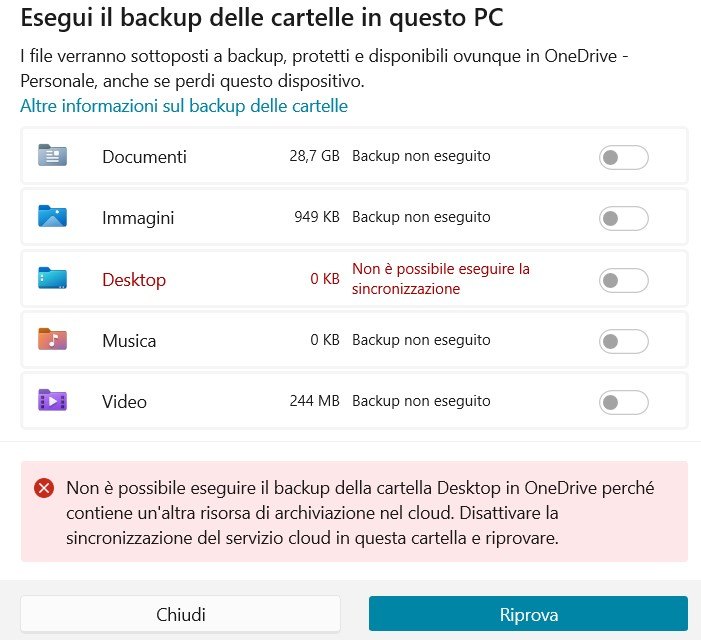Click the Immagini row backup status text
Screen dimensions: 701x640
coord(421,217)
